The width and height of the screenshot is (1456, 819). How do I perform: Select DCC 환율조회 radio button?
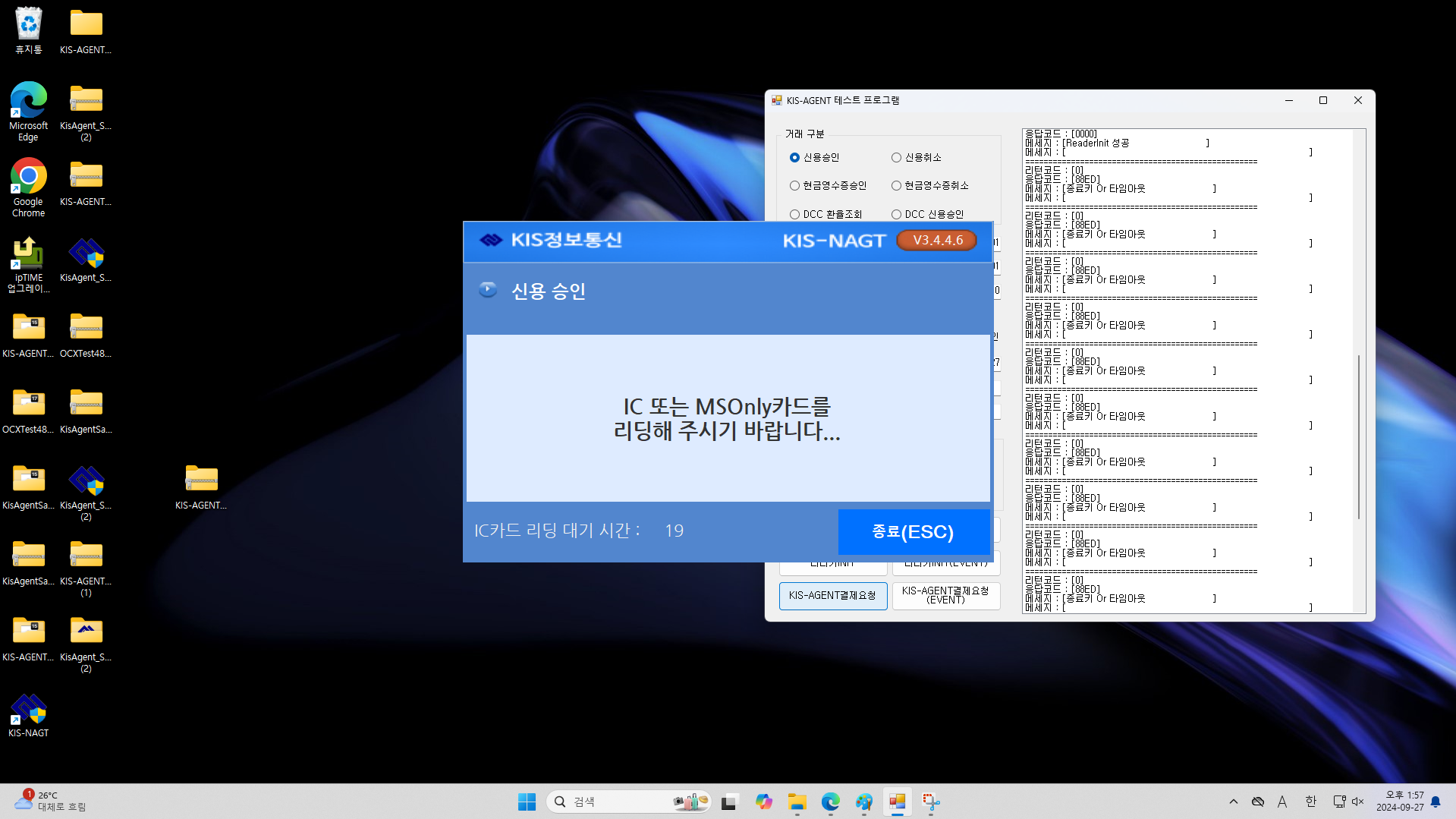pyautogui.click(x=795, y=214)
